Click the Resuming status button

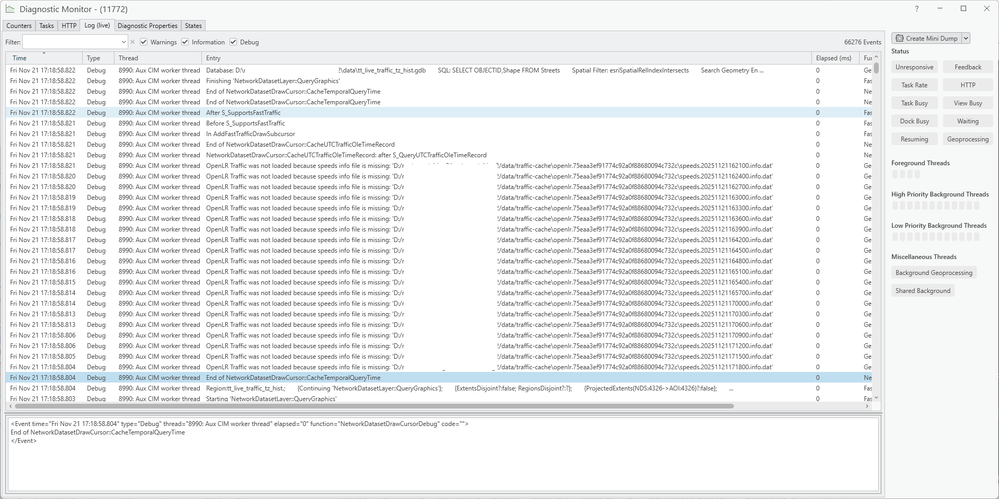[914, 139]
